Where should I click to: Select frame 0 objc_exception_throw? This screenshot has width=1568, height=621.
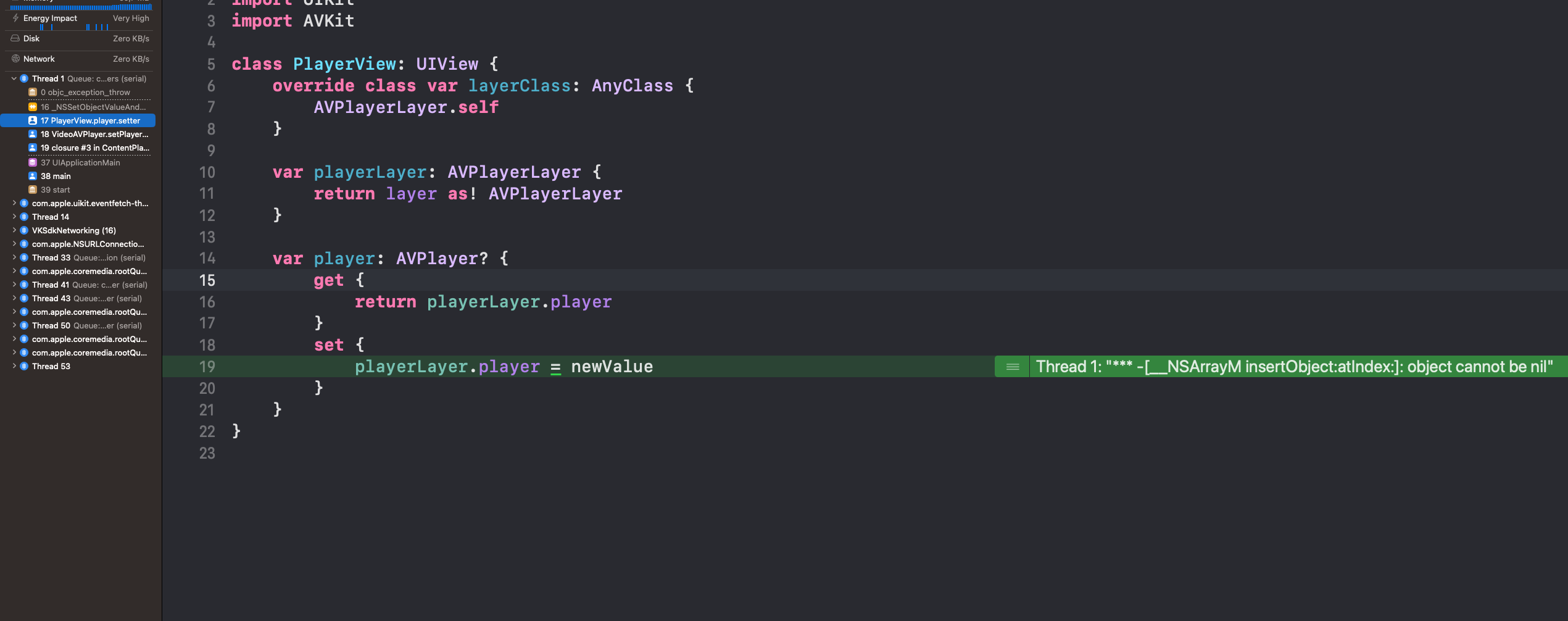78,92
